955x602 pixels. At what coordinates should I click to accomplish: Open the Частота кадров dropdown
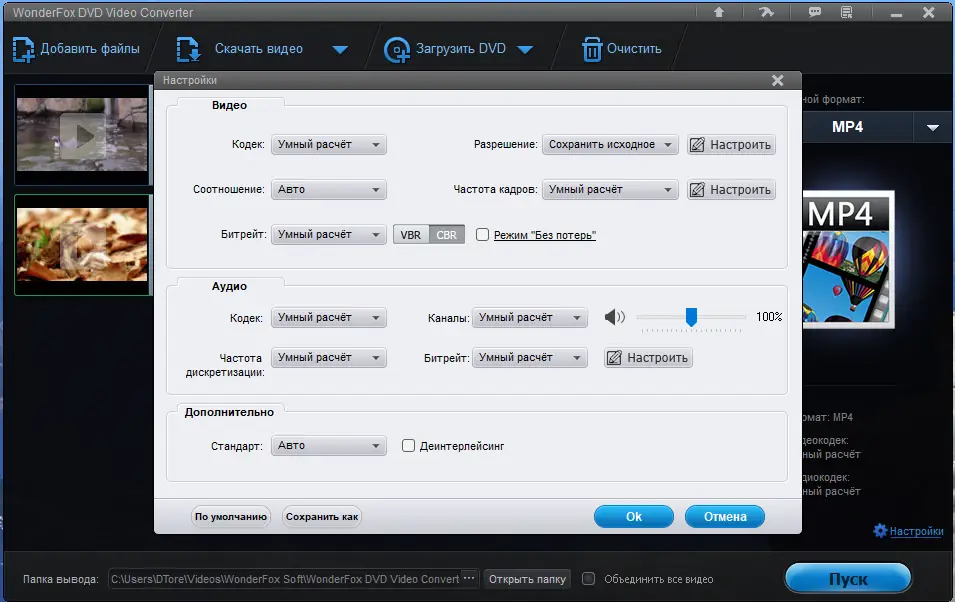tap(610, 189)
